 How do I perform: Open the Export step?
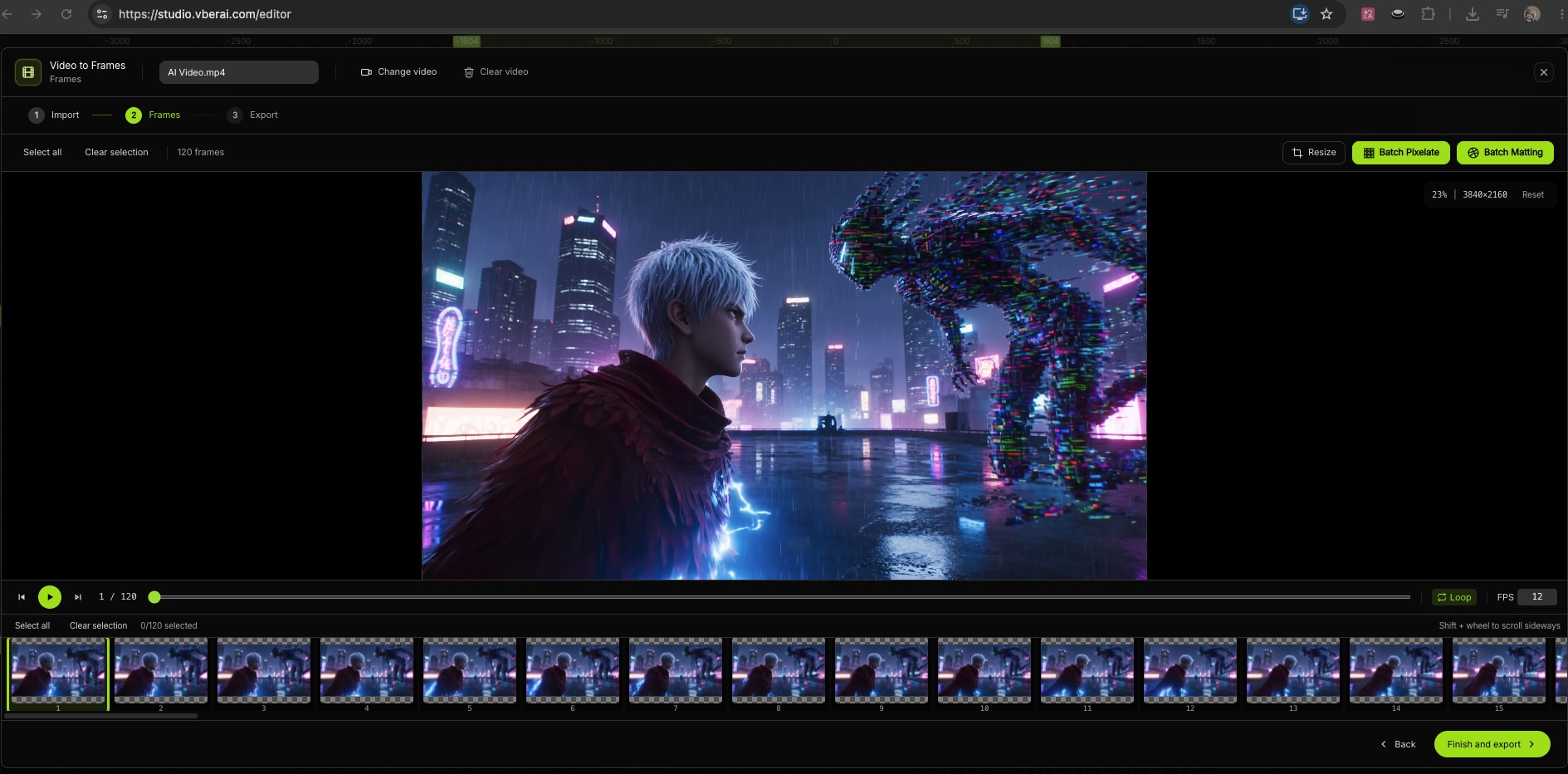point(252,115)
